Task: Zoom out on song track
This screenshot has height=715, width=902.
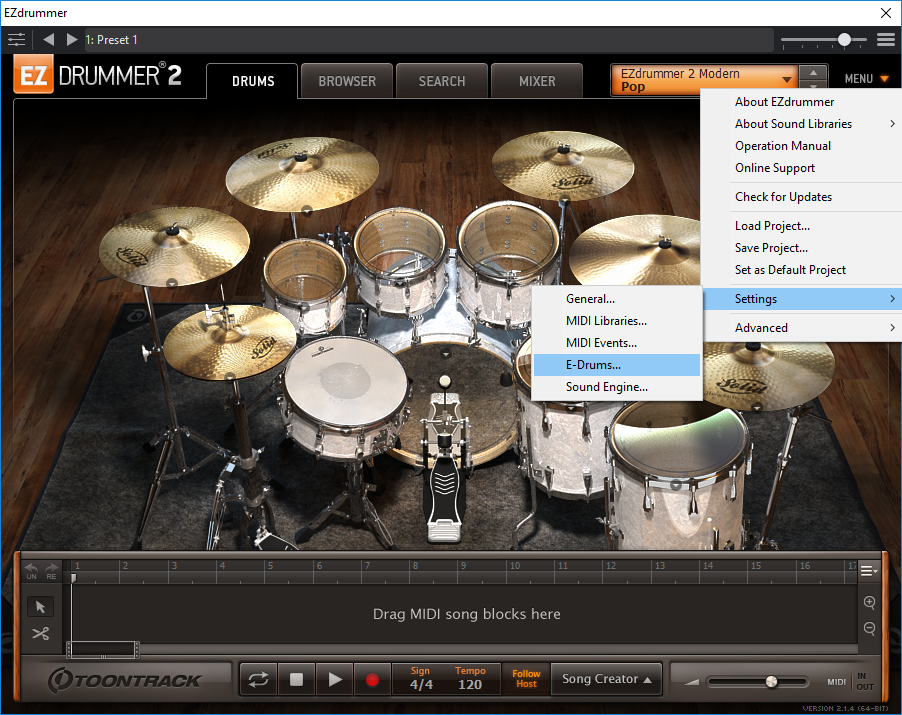Action: tap(869, 629)
